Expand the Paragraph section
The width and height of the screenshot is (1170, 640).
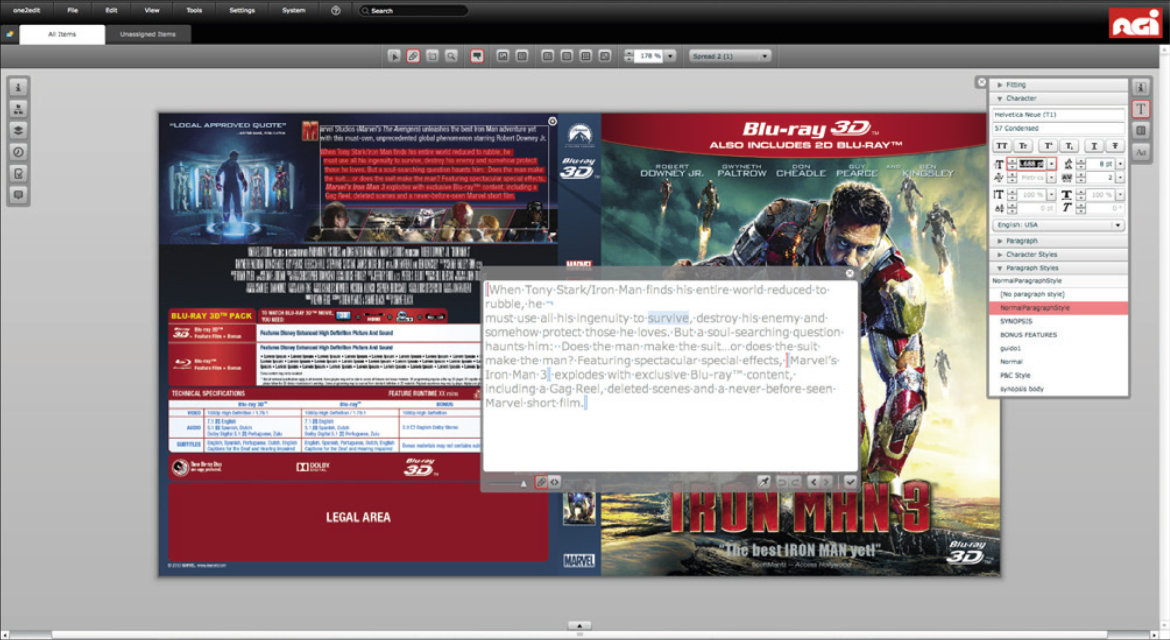click(1058, 241)
